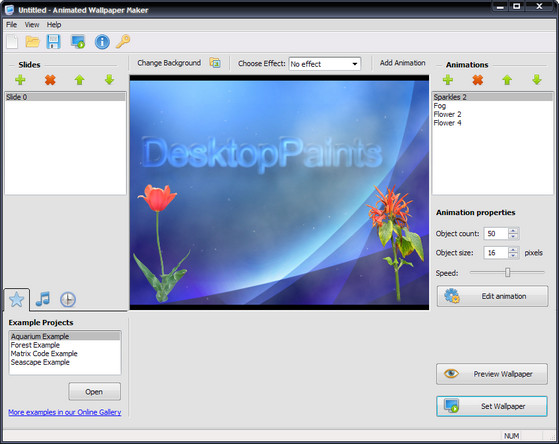Open the File menu
This screenshot has width=559, height=444.
pyautogui.click(x=11, y=25)
